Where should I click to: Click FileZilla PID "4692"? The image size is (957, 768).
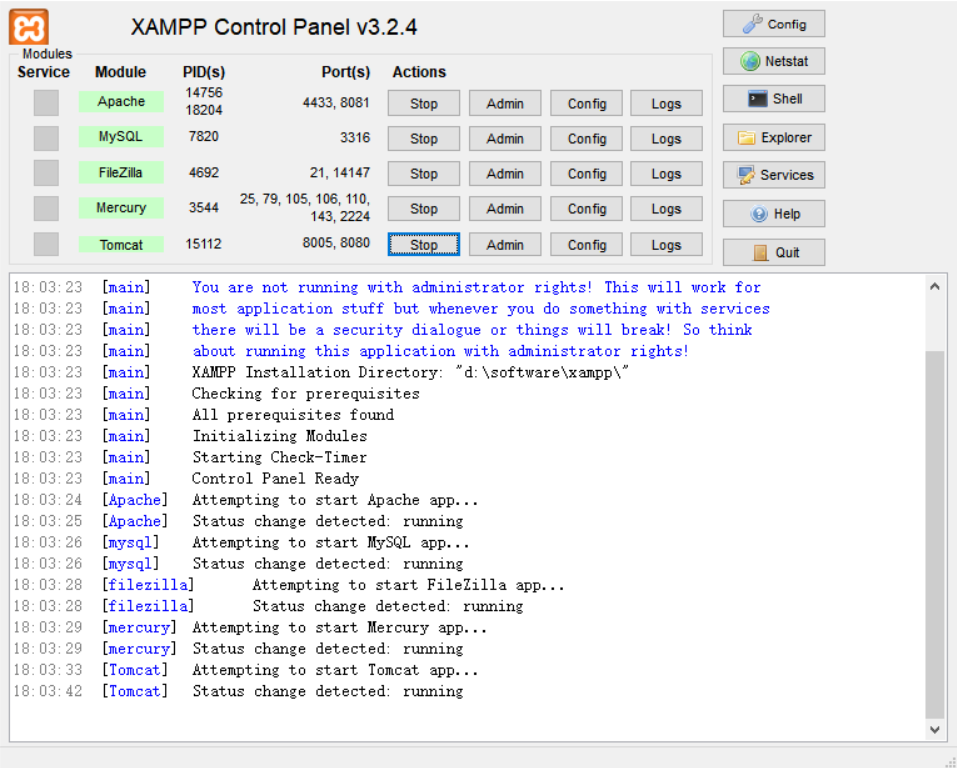click(x=203, y=173)
